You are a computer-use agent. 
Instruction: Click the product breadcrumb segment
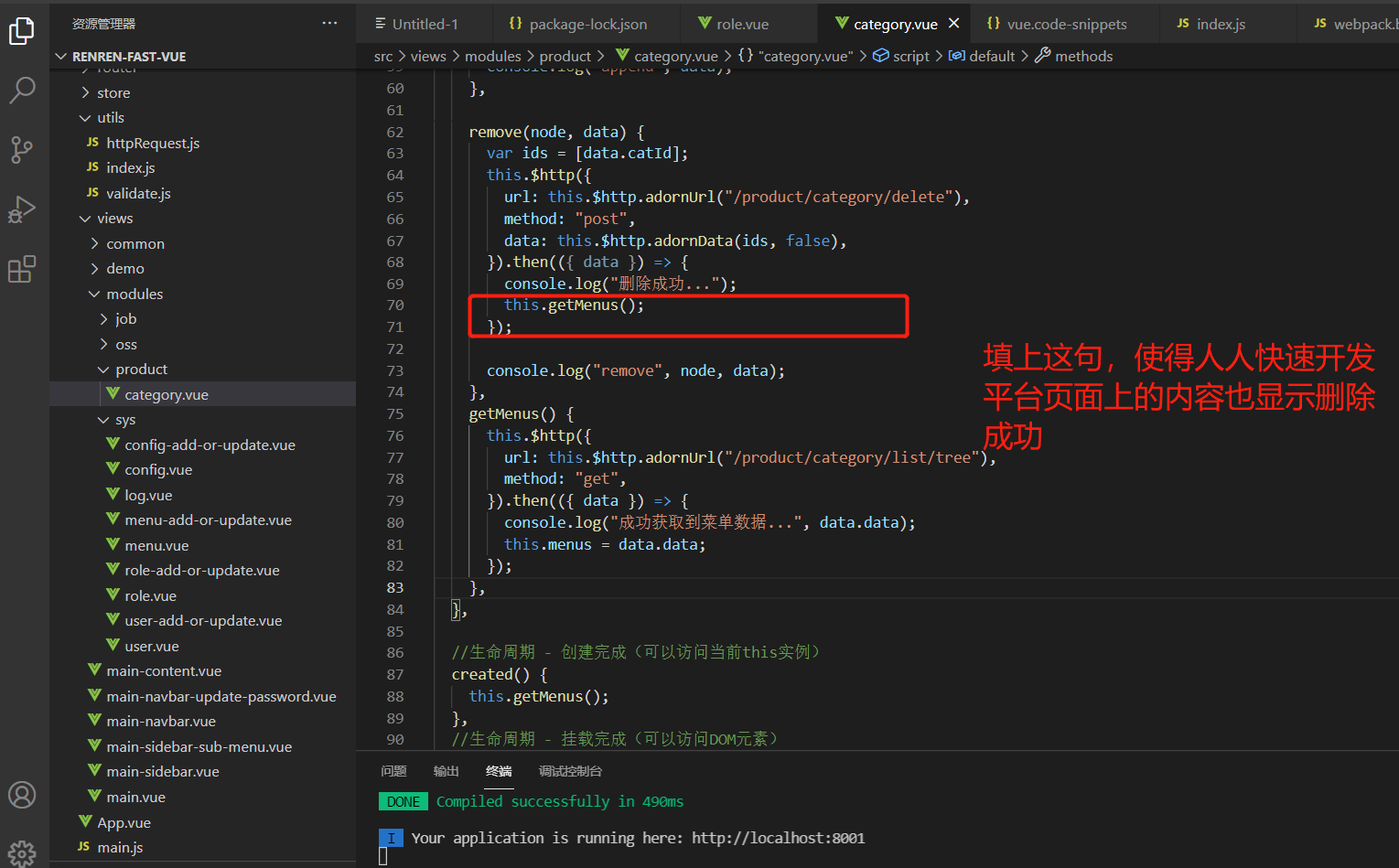565,56
